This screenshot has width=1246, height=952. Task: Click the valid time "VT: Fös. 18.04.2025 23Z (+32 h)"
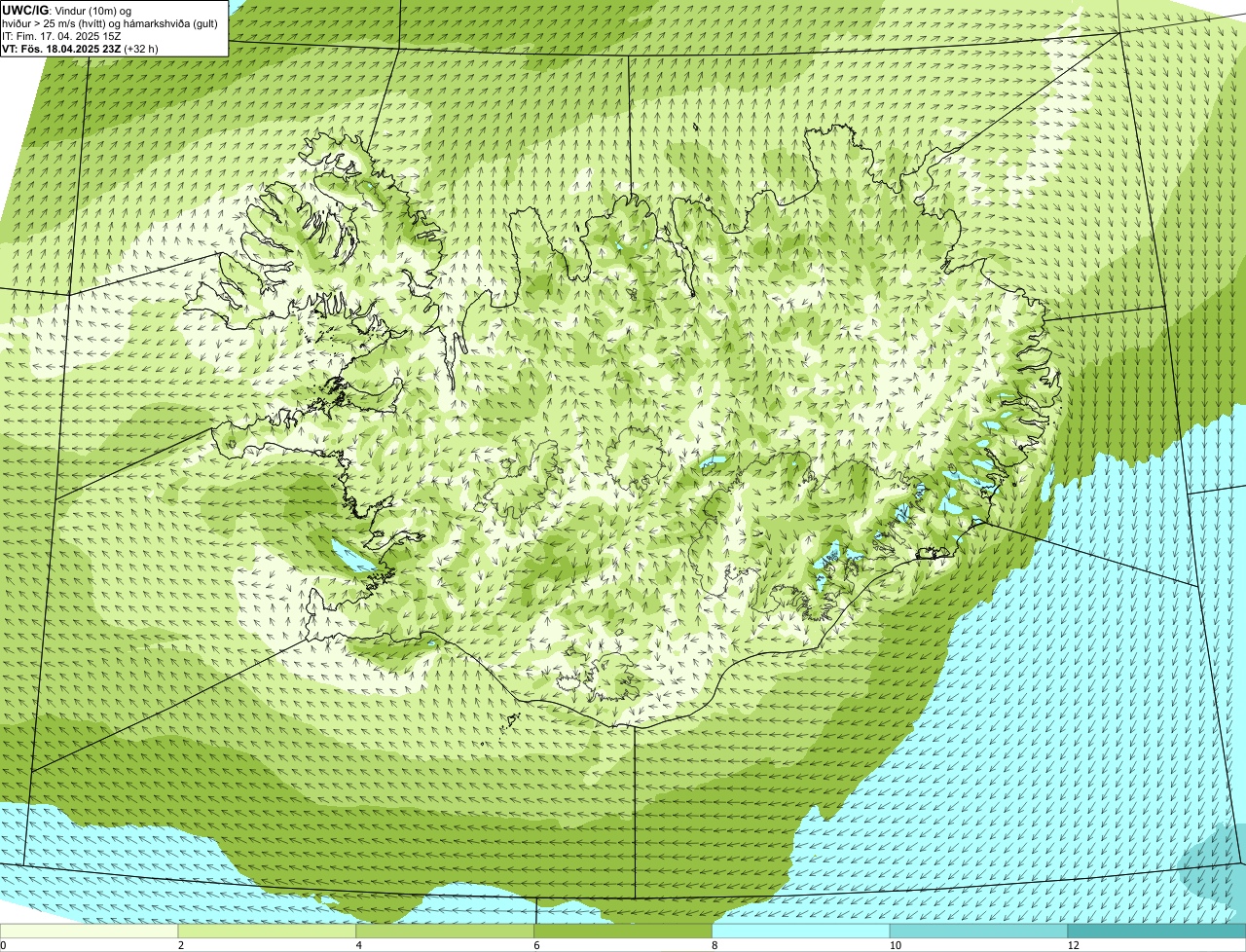(x=81, y=49)
